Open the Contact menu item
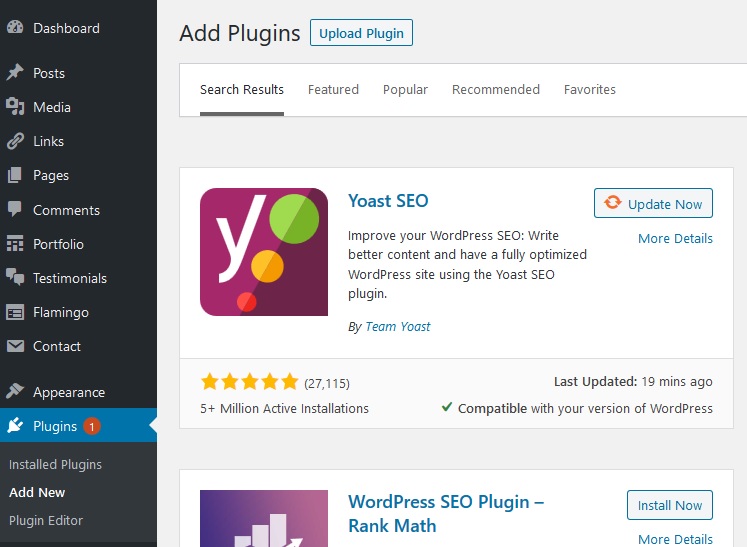The image size is (747, 547). point(57,346)
